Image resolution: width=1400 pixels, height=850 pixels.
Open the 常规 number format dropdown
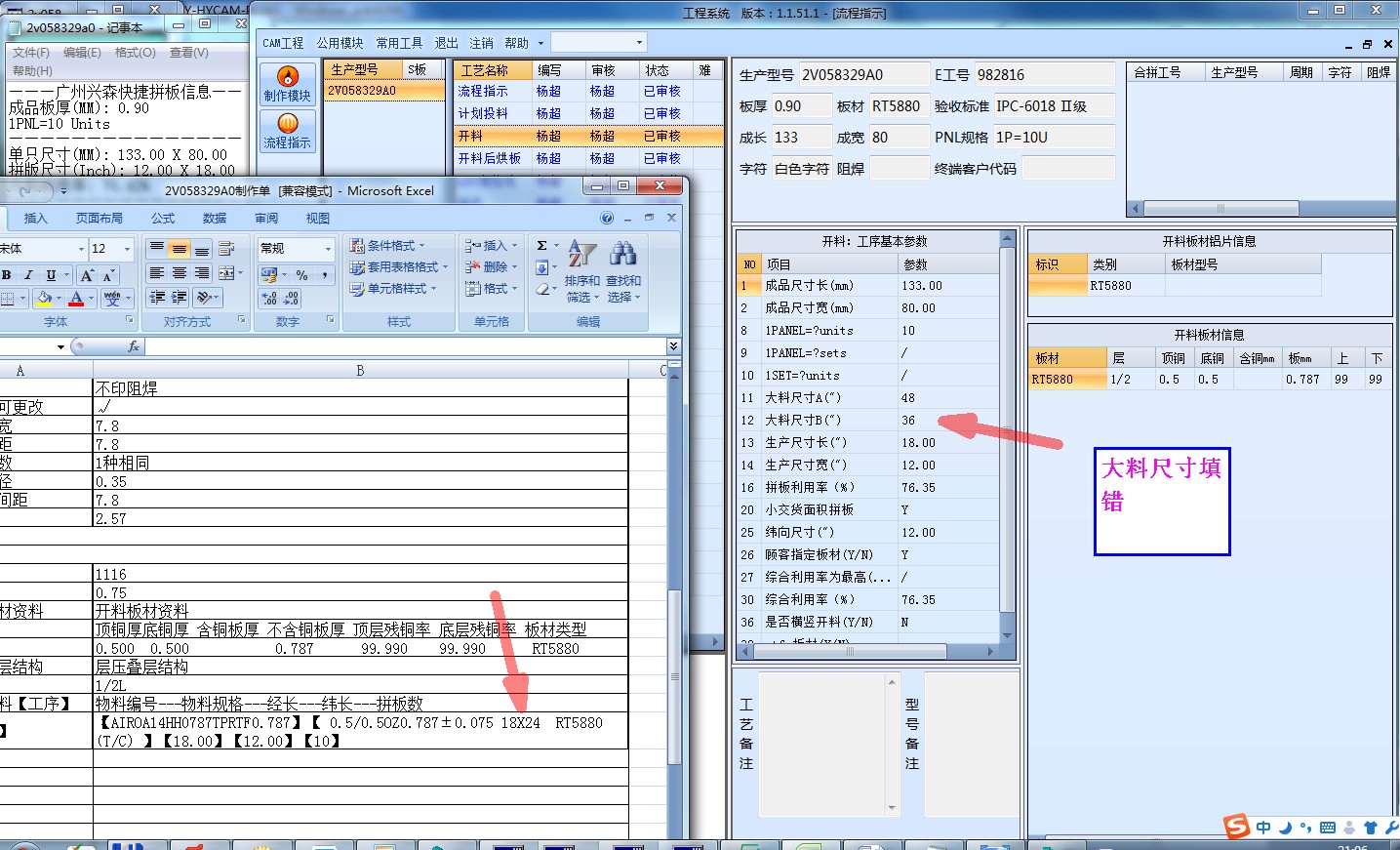(328, 249)
